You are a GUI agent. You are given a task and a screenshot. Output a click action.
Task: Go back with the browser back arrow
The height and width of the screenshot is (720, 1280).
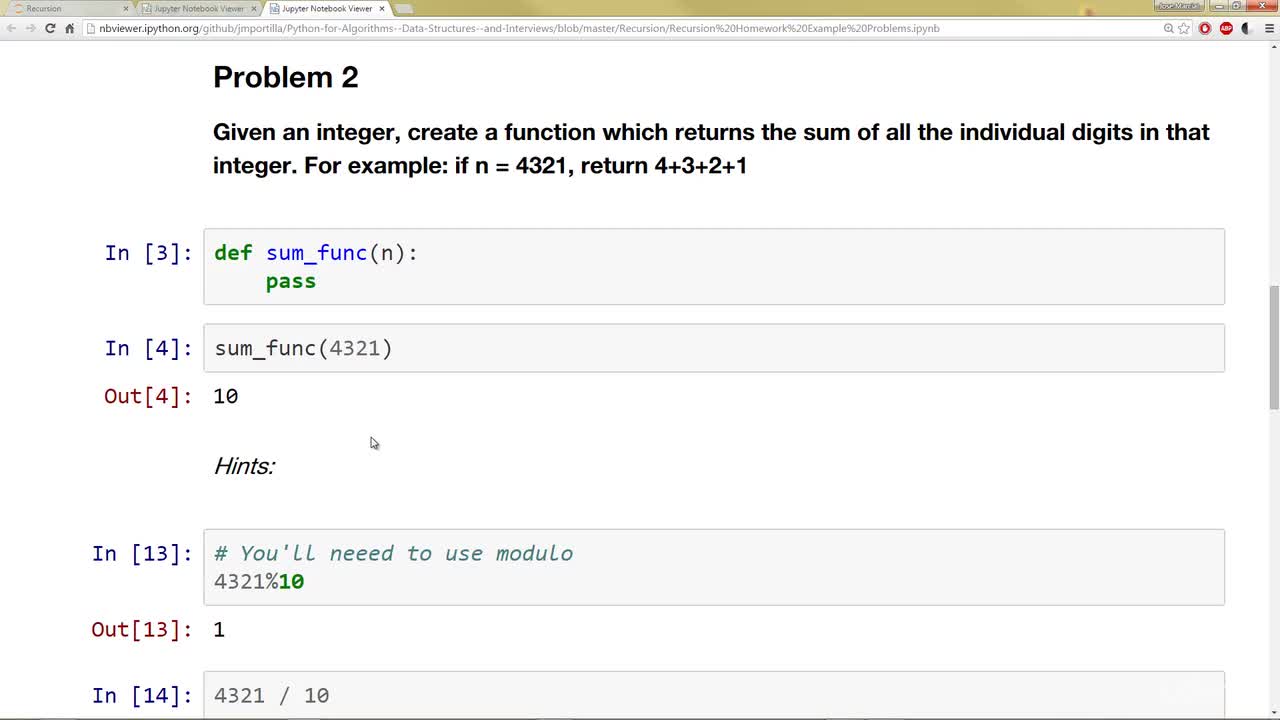pyautogui.click(x=10, y=28)
